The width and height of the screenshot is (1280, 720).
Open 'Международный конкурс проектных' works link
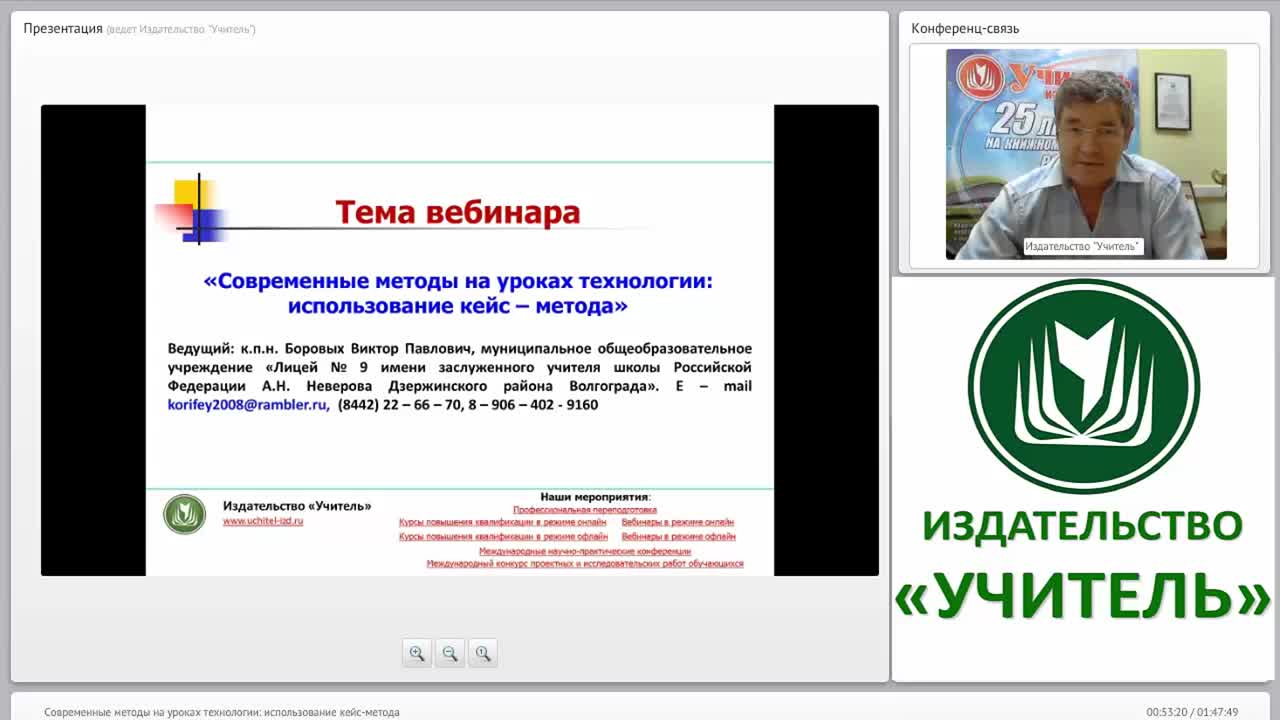[x=585, y=564]
